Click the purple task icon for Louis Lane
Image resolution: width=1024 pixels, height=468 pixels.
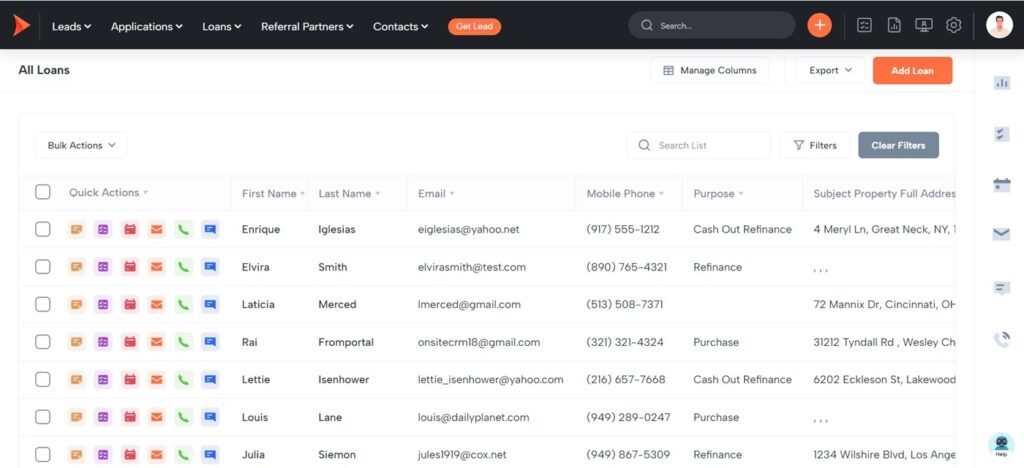(x=103, y=417)
